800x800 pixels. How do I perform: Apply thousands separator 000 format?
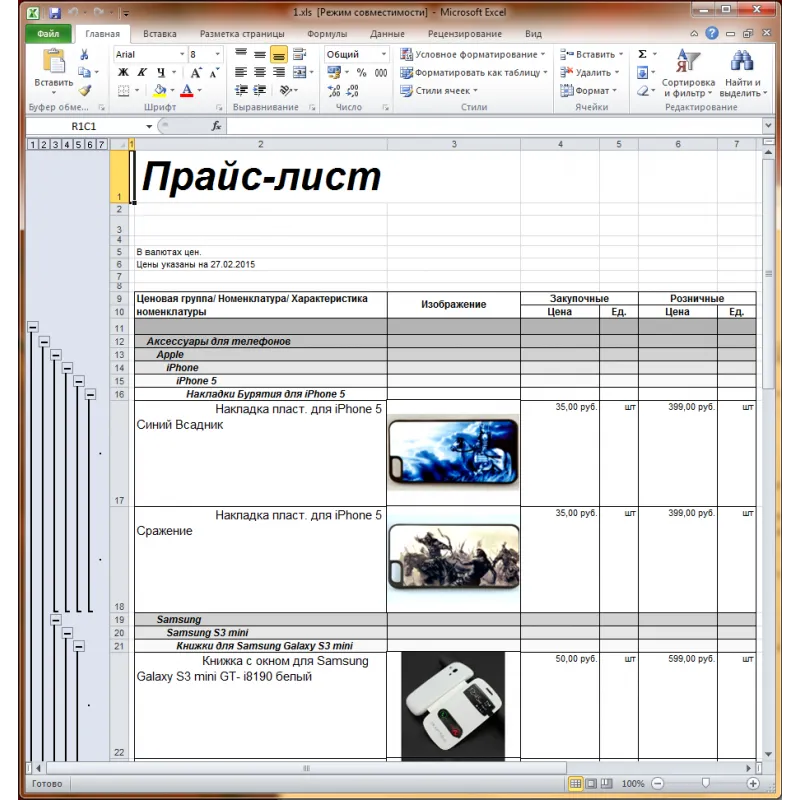(x=381, y=72)
